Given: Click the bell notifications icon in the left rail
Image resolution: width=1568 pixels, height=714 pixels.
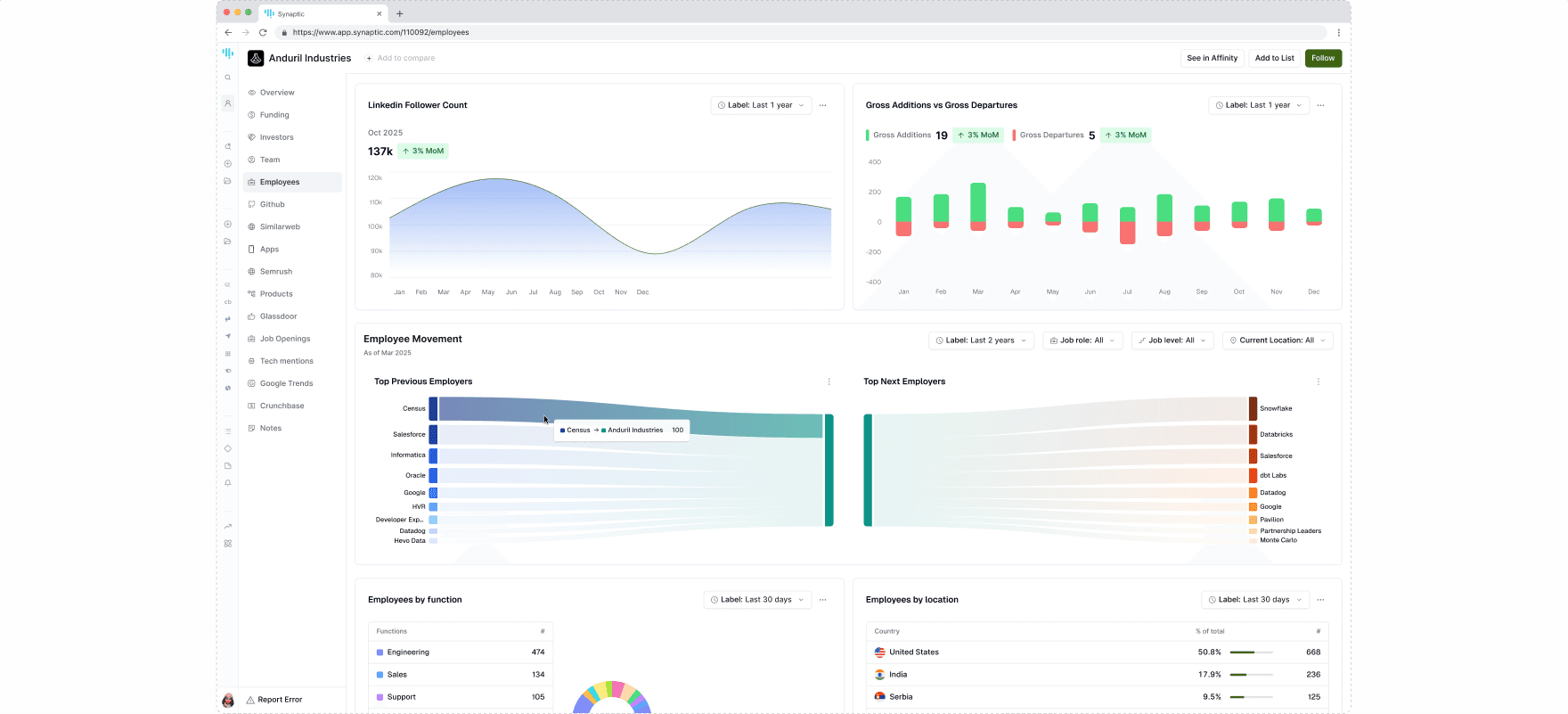Looking at the screenshot, I should click(228, 483).
